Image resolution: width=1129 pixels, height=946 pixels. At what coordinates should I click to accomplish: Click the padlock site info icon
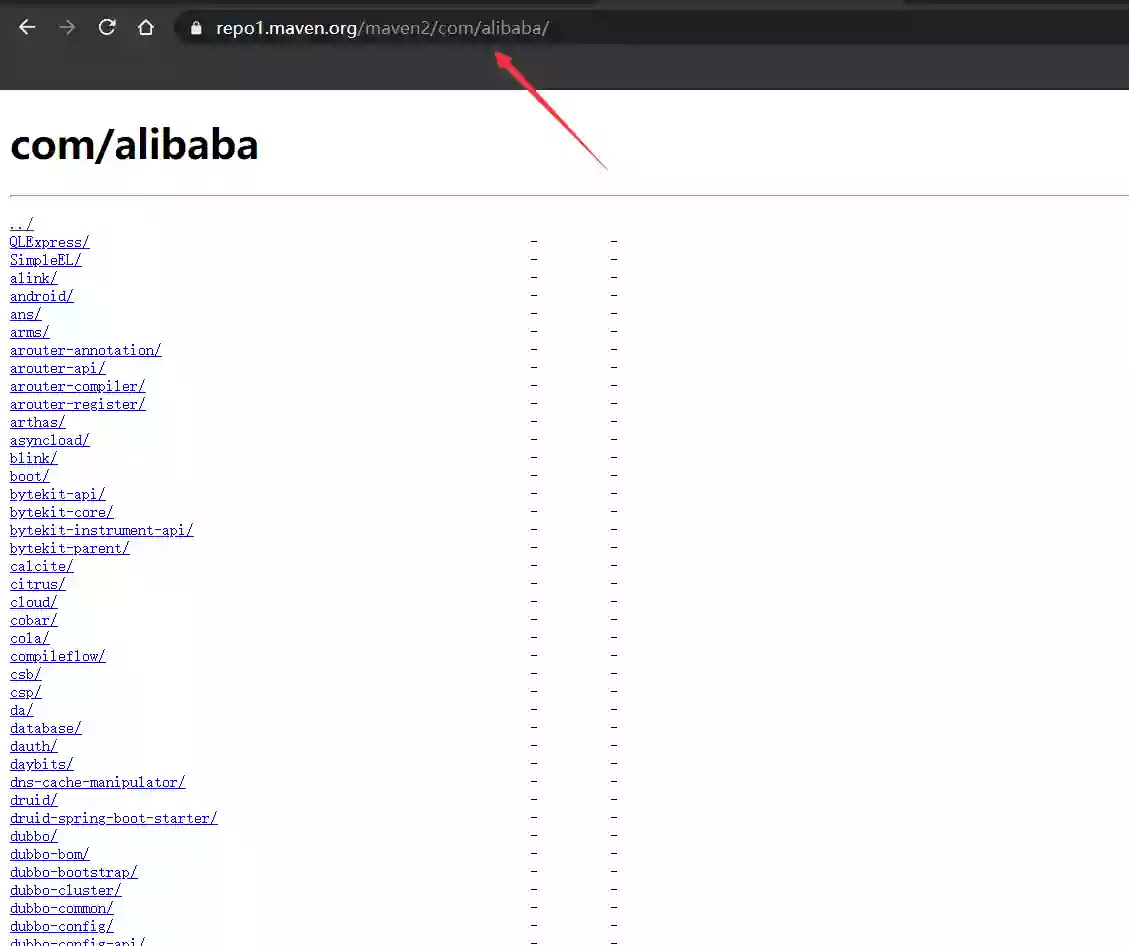(196, 28)
